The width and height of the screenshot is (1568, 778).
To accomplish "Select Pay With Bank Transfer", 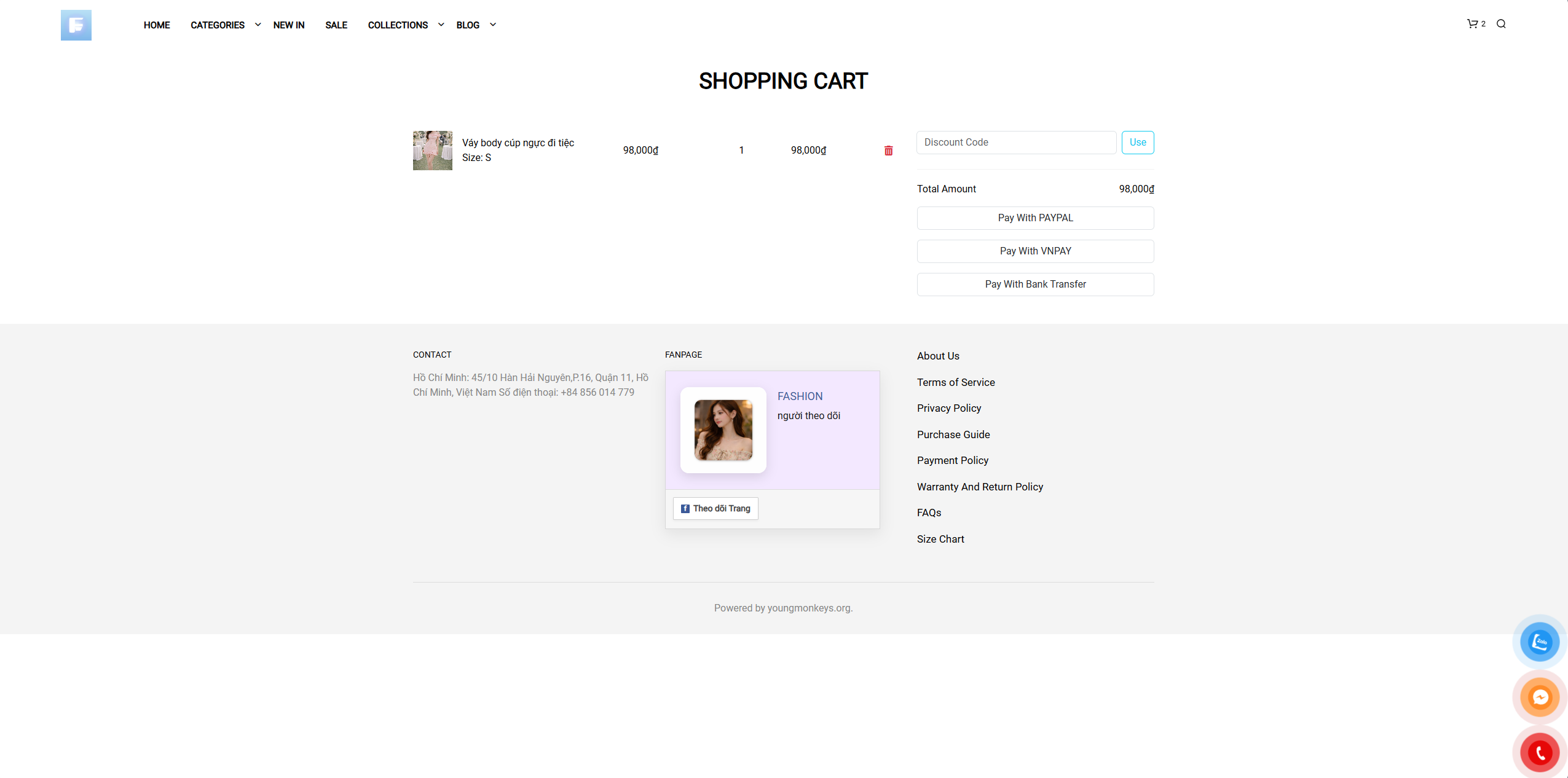I will (x=1035, y=285).
